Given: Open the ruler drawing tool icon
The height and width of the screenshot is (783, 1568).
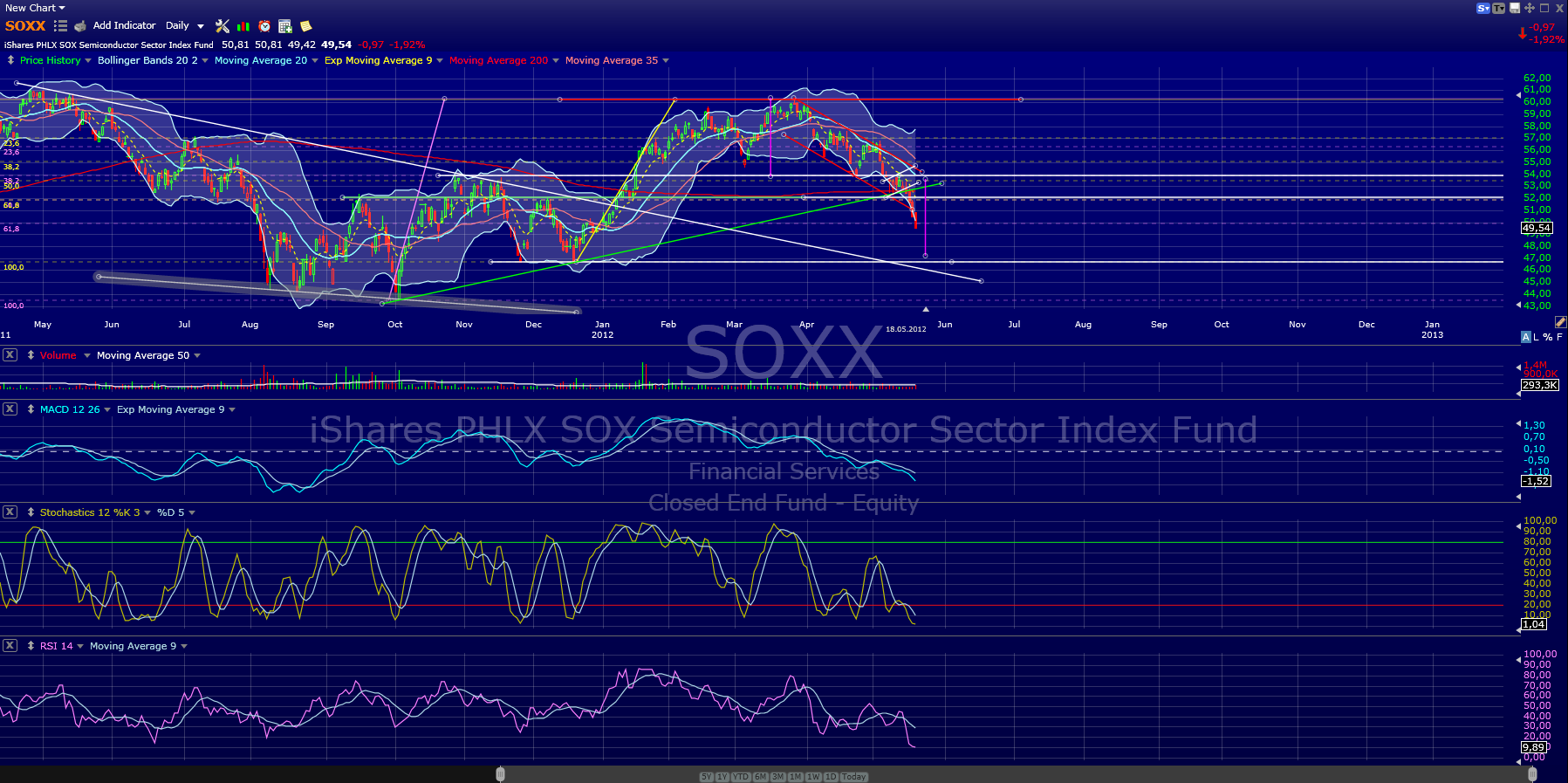Looking at the screenshot, I should 1560,322.
